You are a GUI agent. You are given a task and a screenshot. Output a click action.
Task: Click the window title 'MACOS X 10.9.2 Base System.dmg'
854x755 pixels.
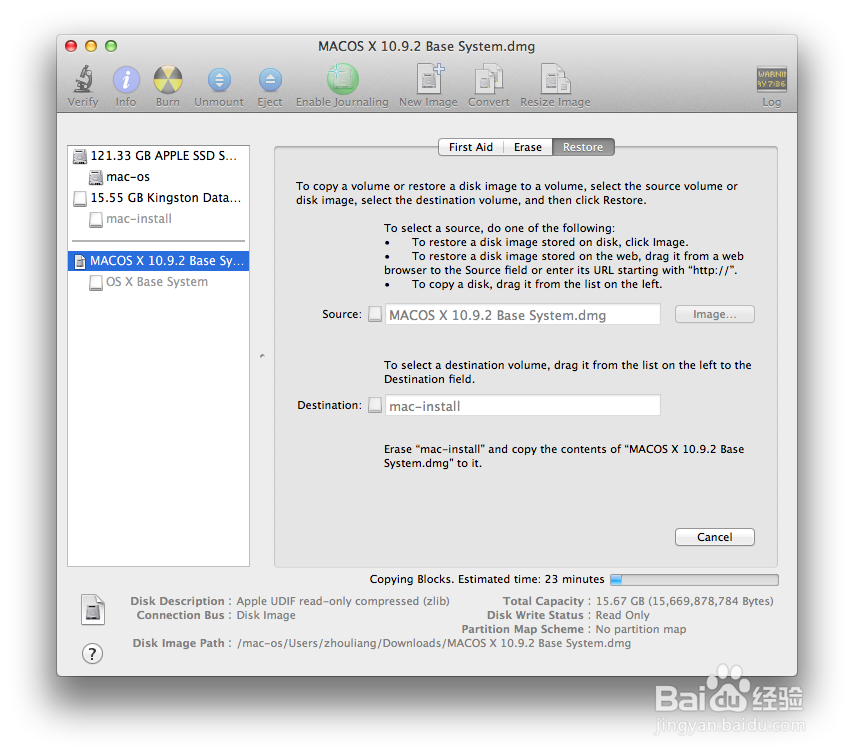[x=426, y=46]
